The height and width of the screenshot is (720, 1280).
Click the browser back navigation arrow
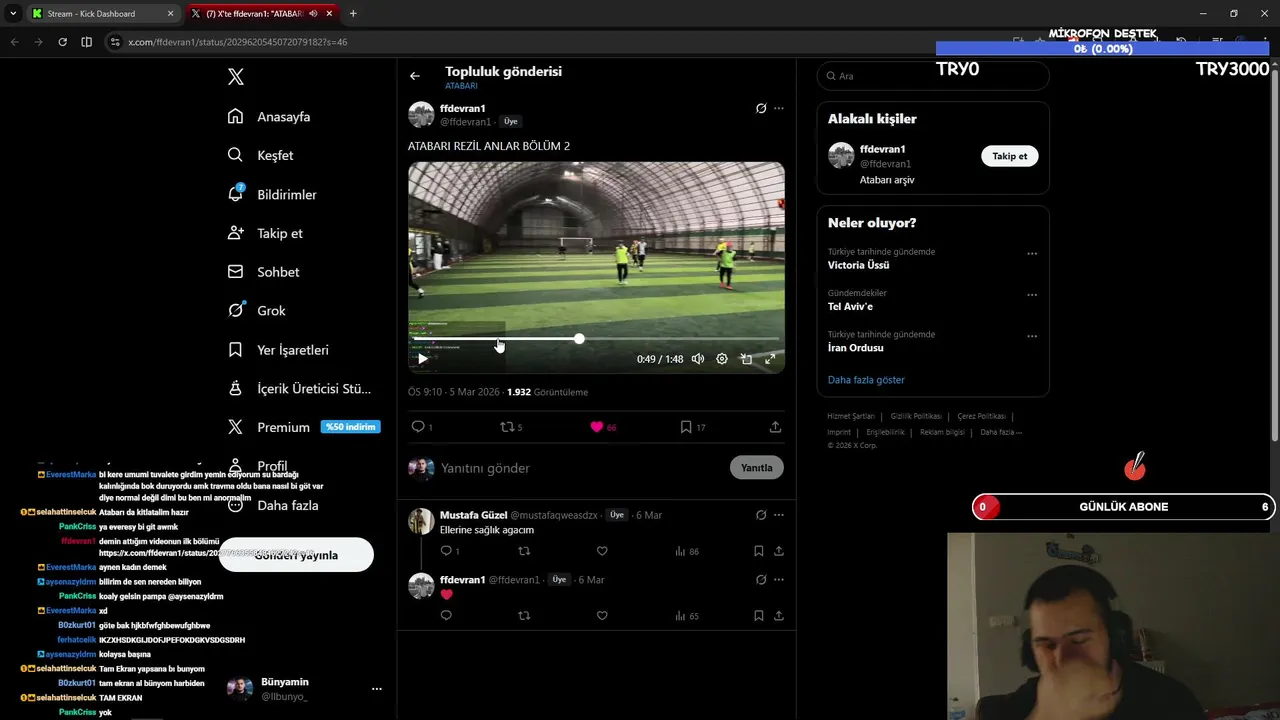coord(14,42)
